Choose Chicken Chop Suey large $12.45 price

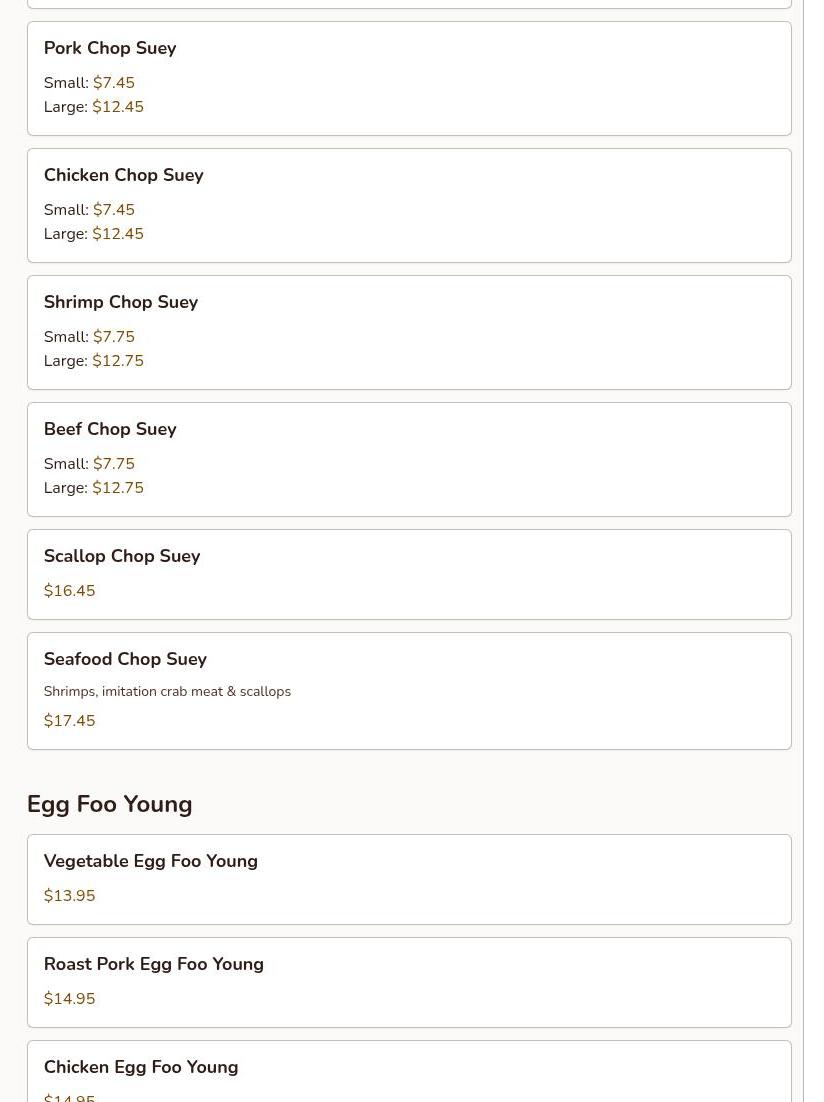pos(117,234)
